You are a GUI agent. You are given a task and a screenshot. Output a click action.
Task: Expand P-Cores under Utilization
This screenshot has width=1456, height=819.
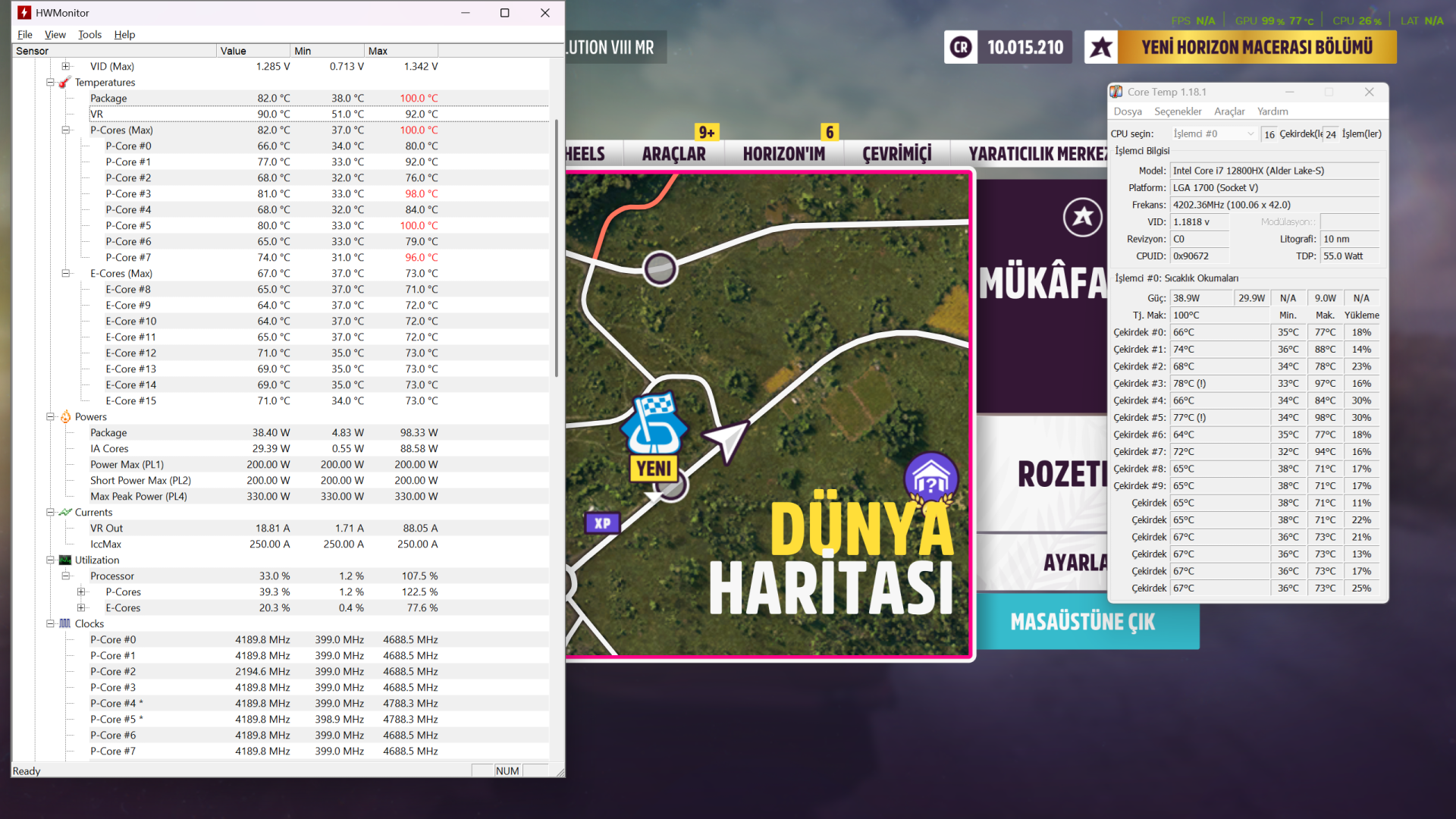(x=81, y=591)
